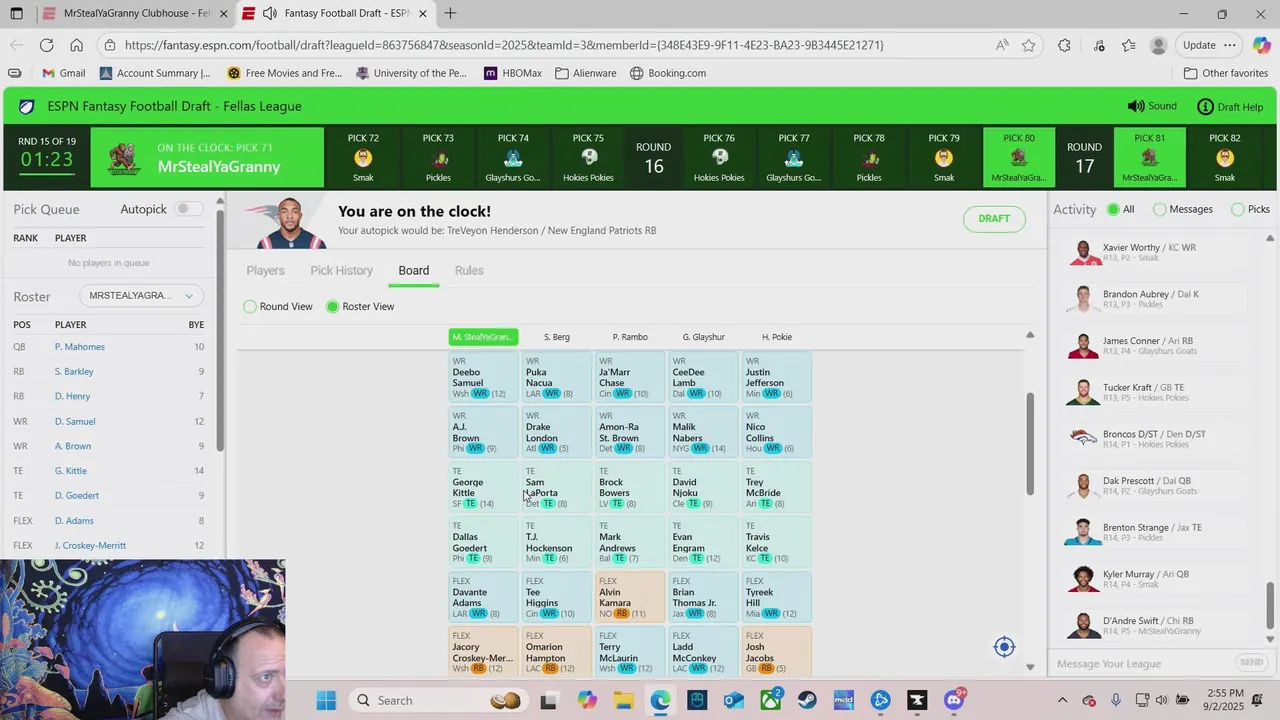The image size is (1280, 720).
Task: Open Gmail bookmark
Action: click(63, 73)
